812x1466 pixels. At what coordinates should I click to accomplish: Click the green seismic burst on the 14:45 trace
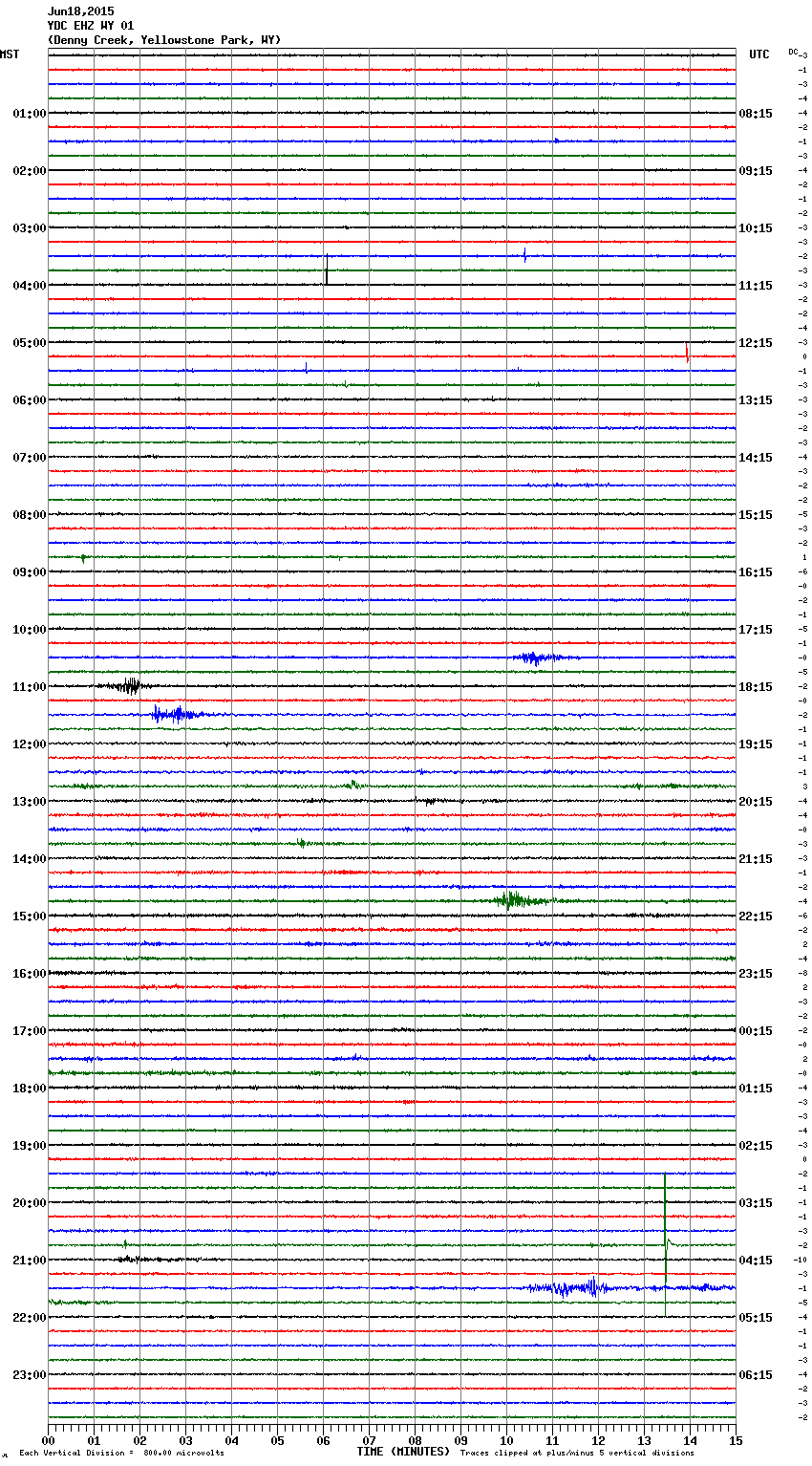[x=519, y=899]
